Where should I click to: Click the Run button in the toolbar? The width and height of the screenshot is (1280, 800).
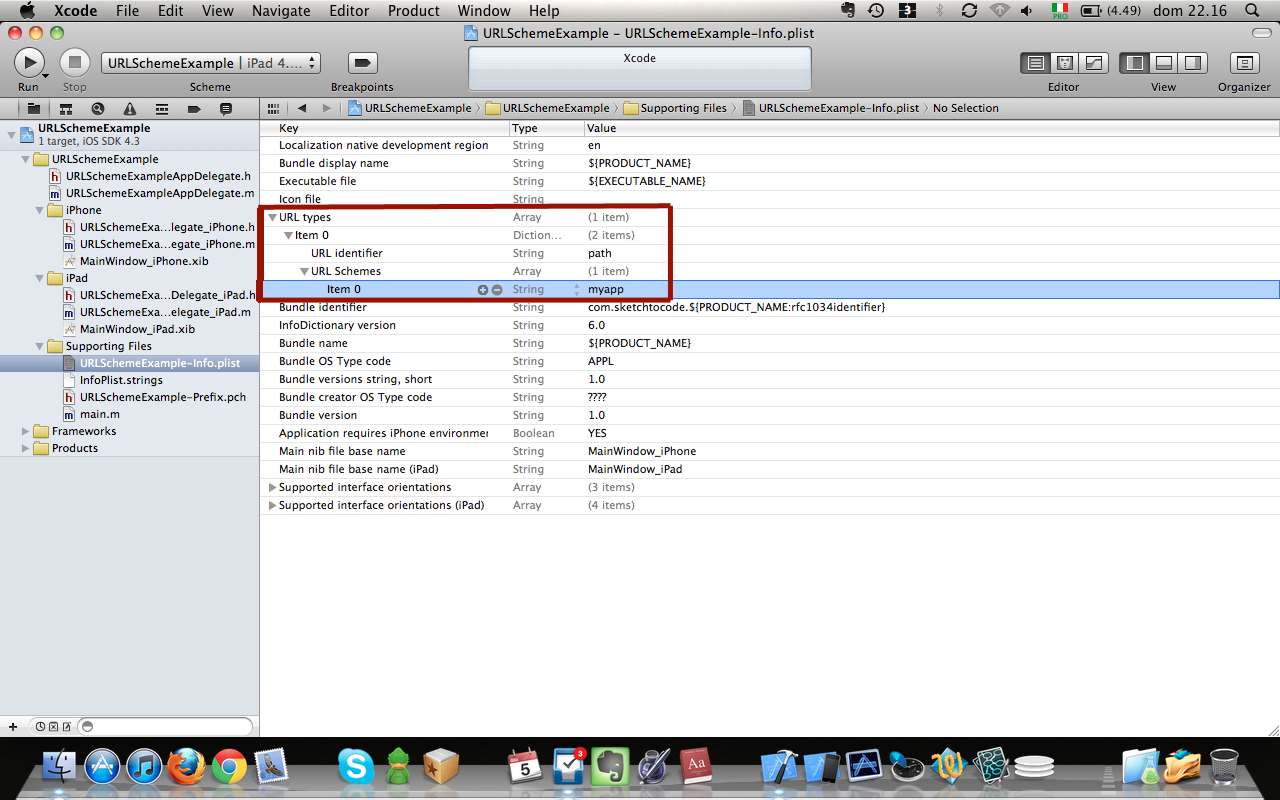(x=29, y=63)
